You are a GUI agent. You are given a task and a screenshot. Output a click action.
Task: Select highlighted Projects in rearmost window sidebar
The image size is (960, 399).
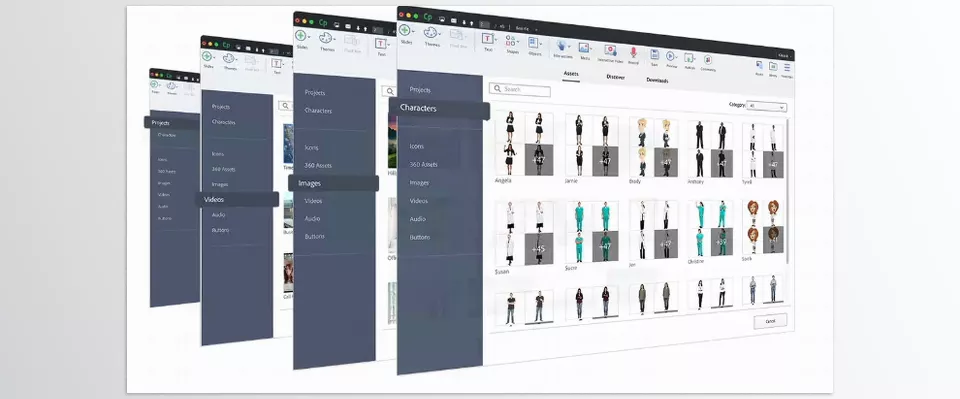pyautogui.click(x=172, y=123)
